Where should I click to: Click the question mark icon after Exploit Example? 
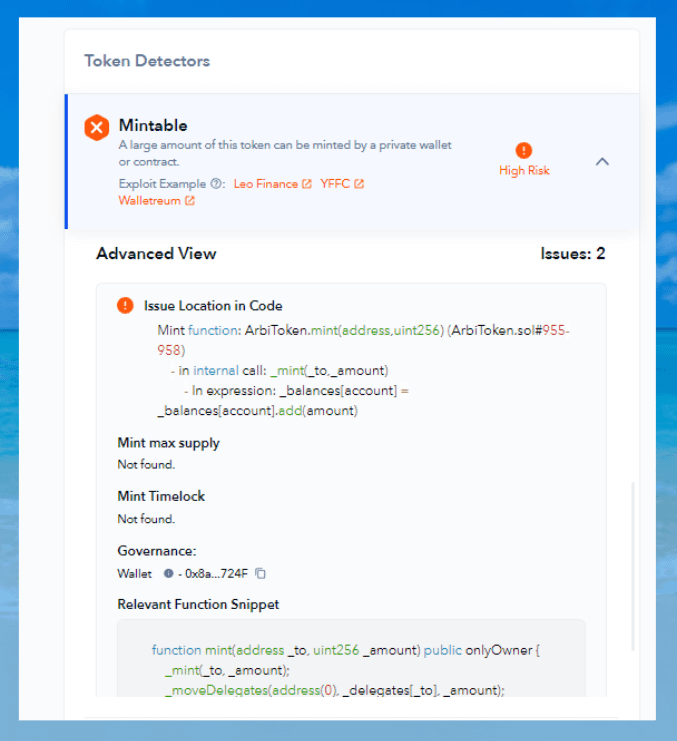(x=215, y=184)
